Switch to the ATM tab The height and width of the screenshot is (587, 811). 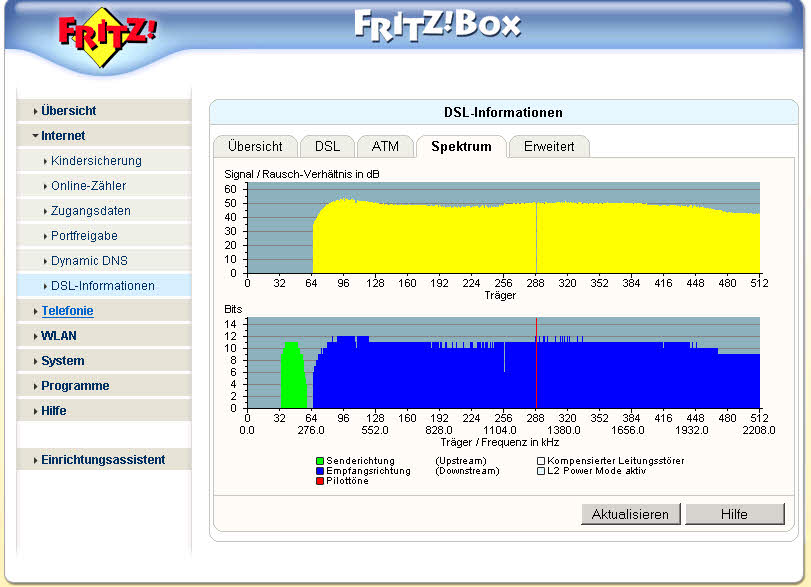click(385, 146)
